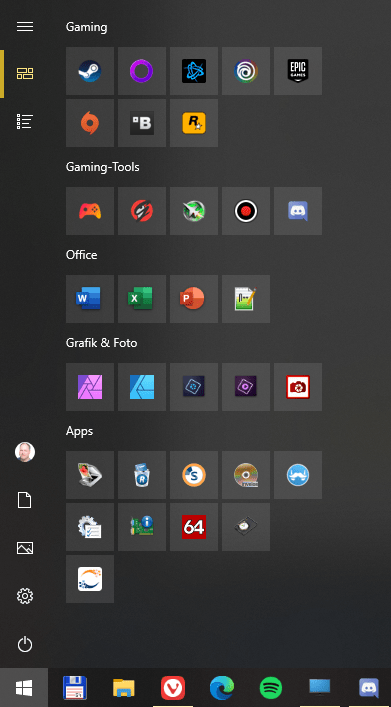Viewport: 391px width, 707px height.
Task: Open the hard drive with clock tile
Action: point(246,527)
